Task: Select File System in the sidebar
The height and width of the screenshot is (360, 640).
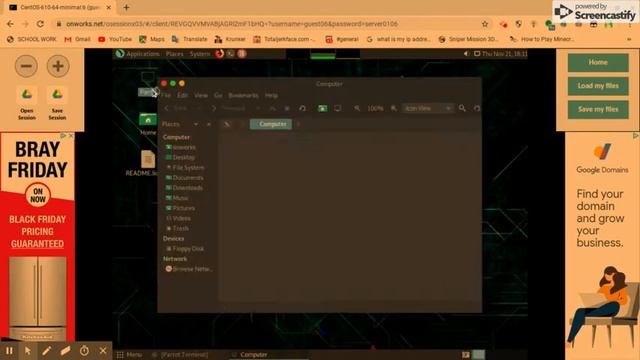Action: (x=184, y=168)
